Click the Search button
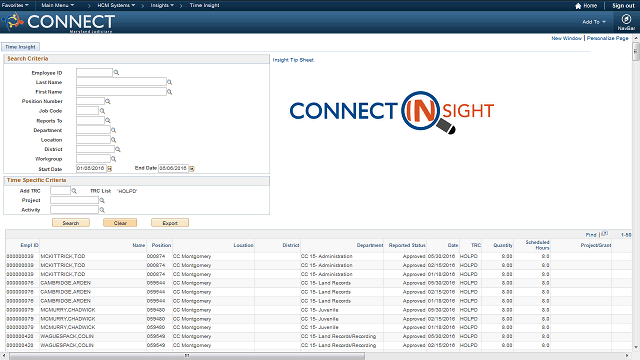640x360 pixels. click(x=71, y=223)
